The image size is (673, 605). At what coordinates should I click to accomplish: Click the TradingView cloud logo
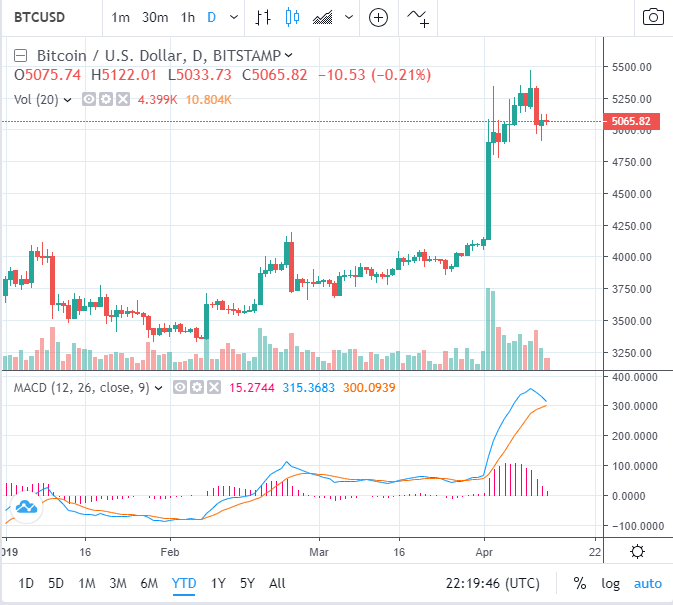pyautogui.click(x=25, y=507)
